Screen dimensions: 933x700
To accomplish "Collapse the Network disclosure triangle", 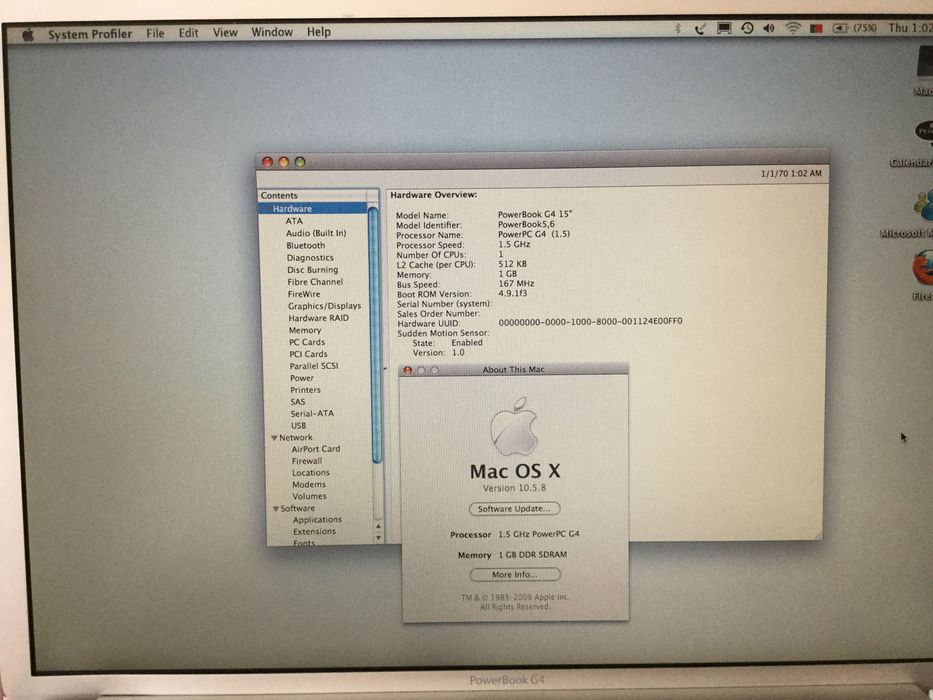I will pos(274,438).
